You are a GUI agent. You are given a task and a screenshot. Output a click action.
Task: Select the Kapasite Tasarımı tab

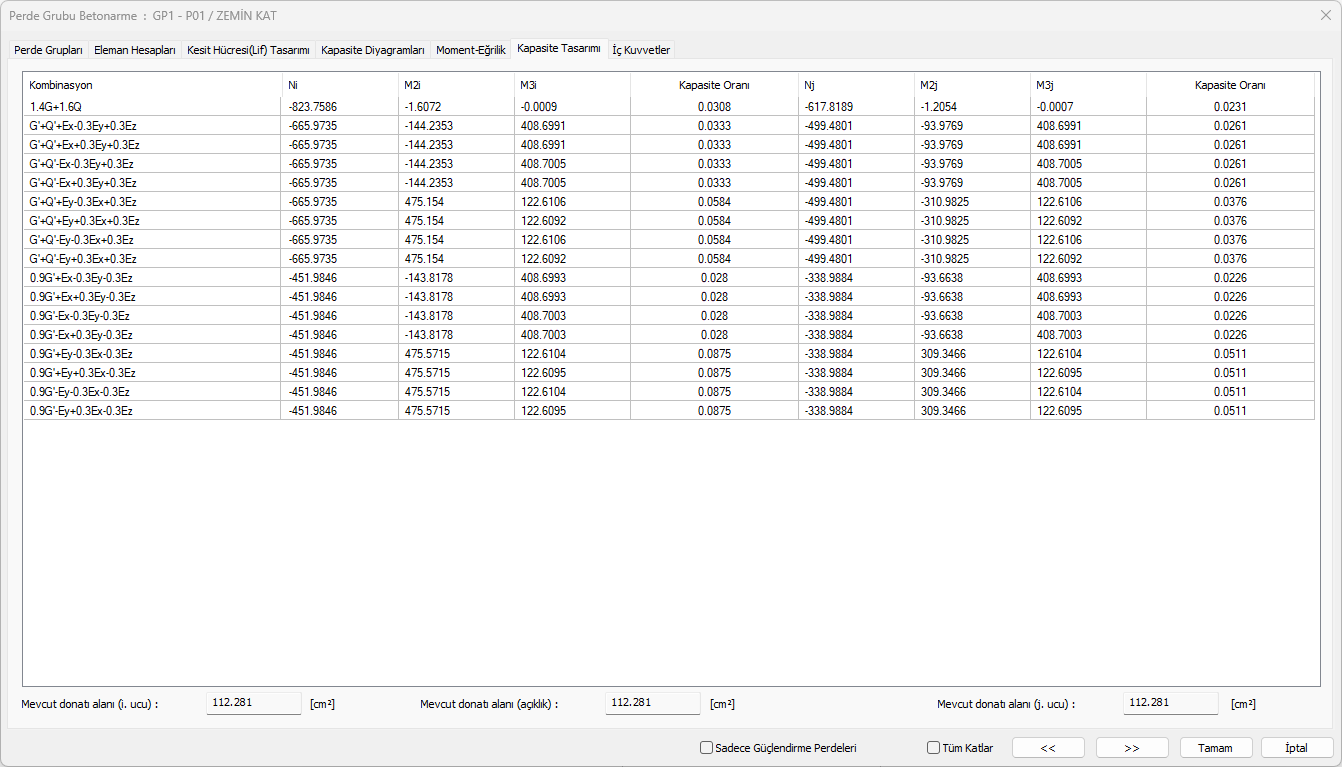(559, 49)
